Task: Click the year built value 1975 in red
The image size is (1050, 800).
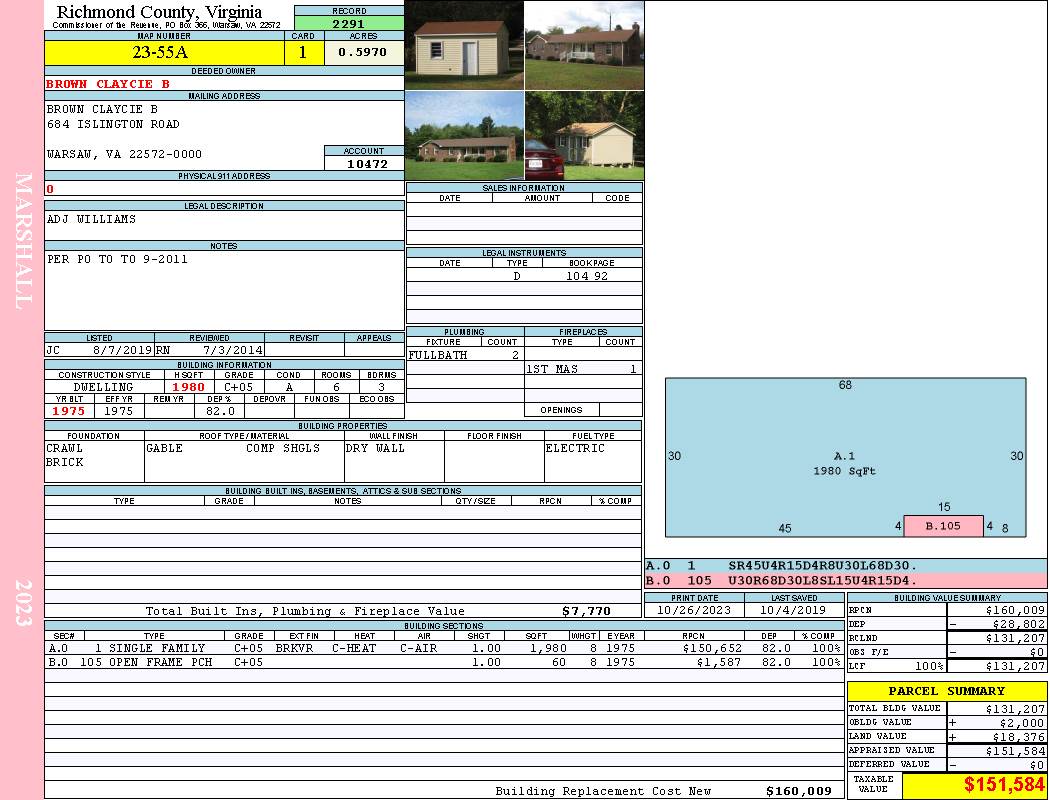Action: 69,411
